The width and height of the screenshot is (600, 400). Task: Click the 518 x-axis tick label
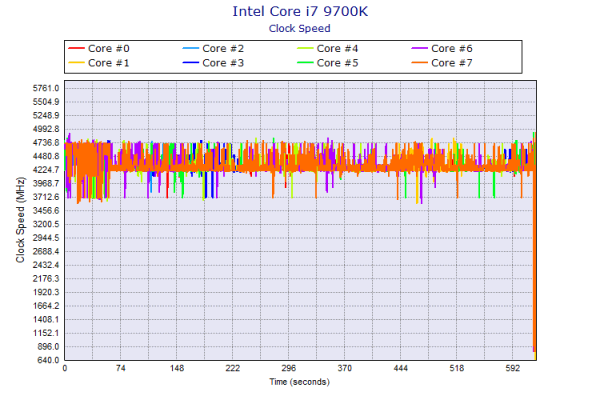[457, 368]
